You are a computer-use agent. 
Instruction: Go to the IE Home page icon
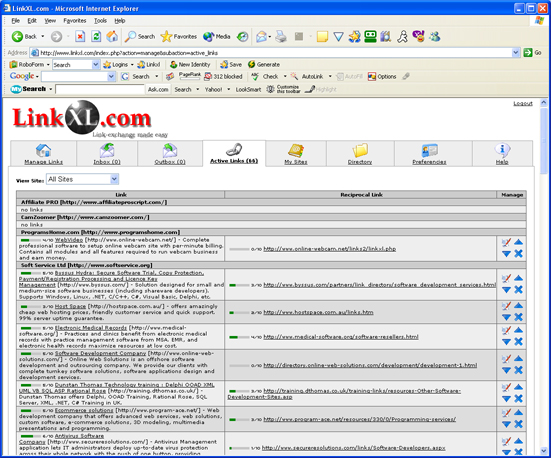(112, 36)
